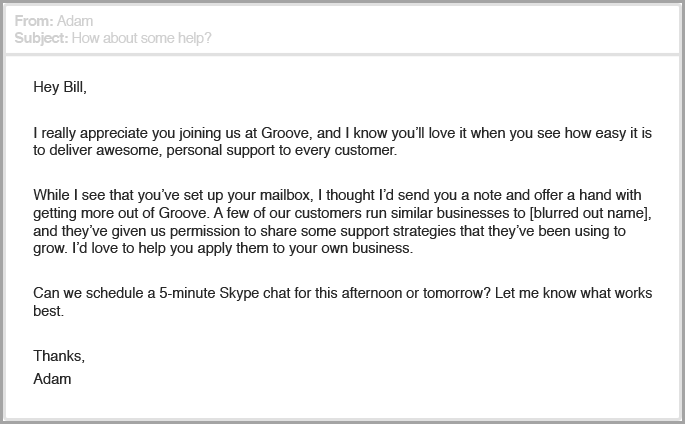The height and width of the screenshot is (424, 685).
Task: Click the "Thanks," closing line
Action: tap(59, 356)
